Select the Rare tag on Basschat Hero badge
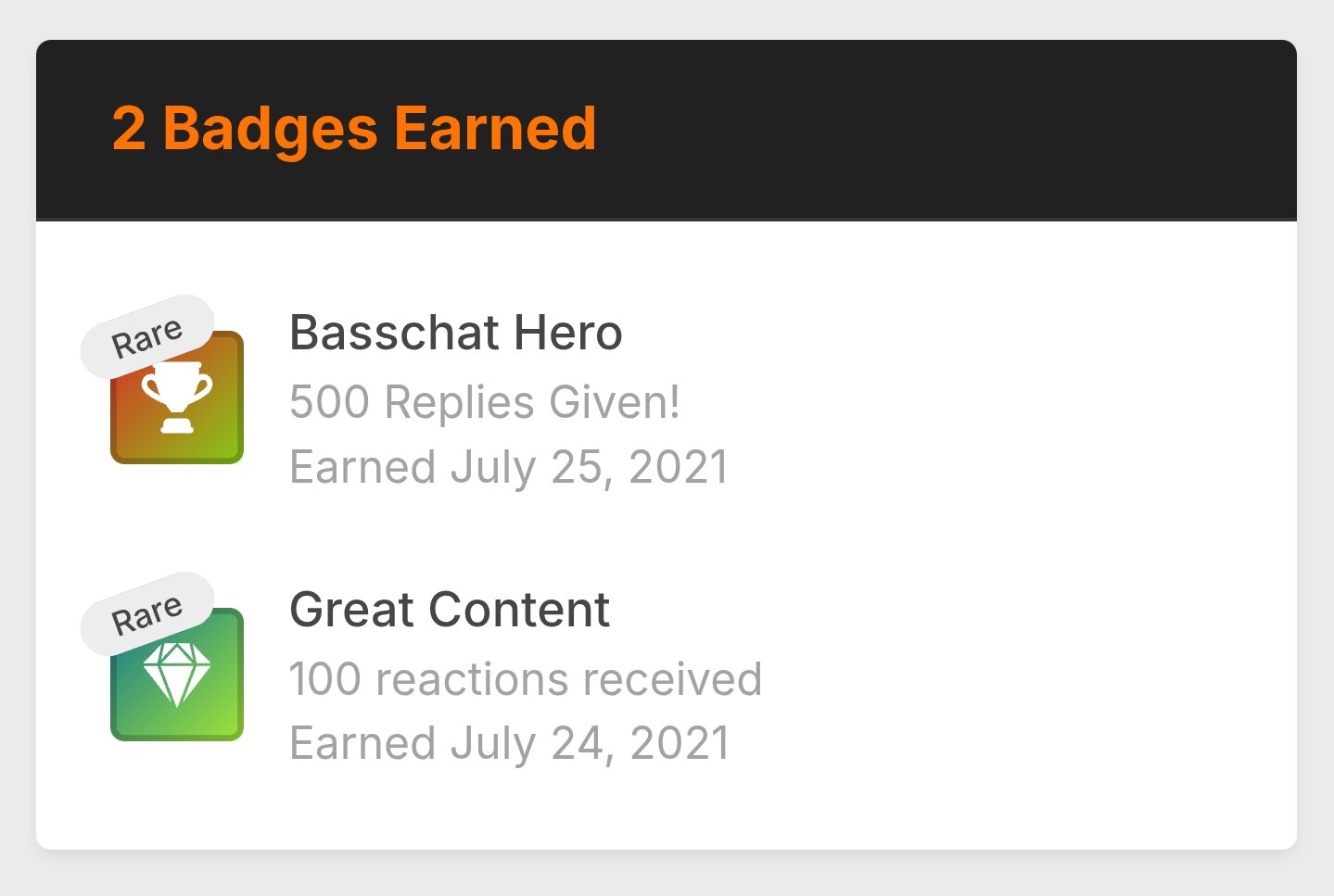 147,336
